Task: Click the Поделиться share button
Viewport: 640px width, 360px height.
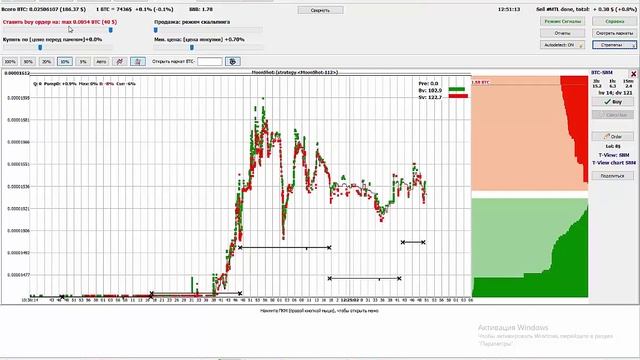Action: [613, 176]
